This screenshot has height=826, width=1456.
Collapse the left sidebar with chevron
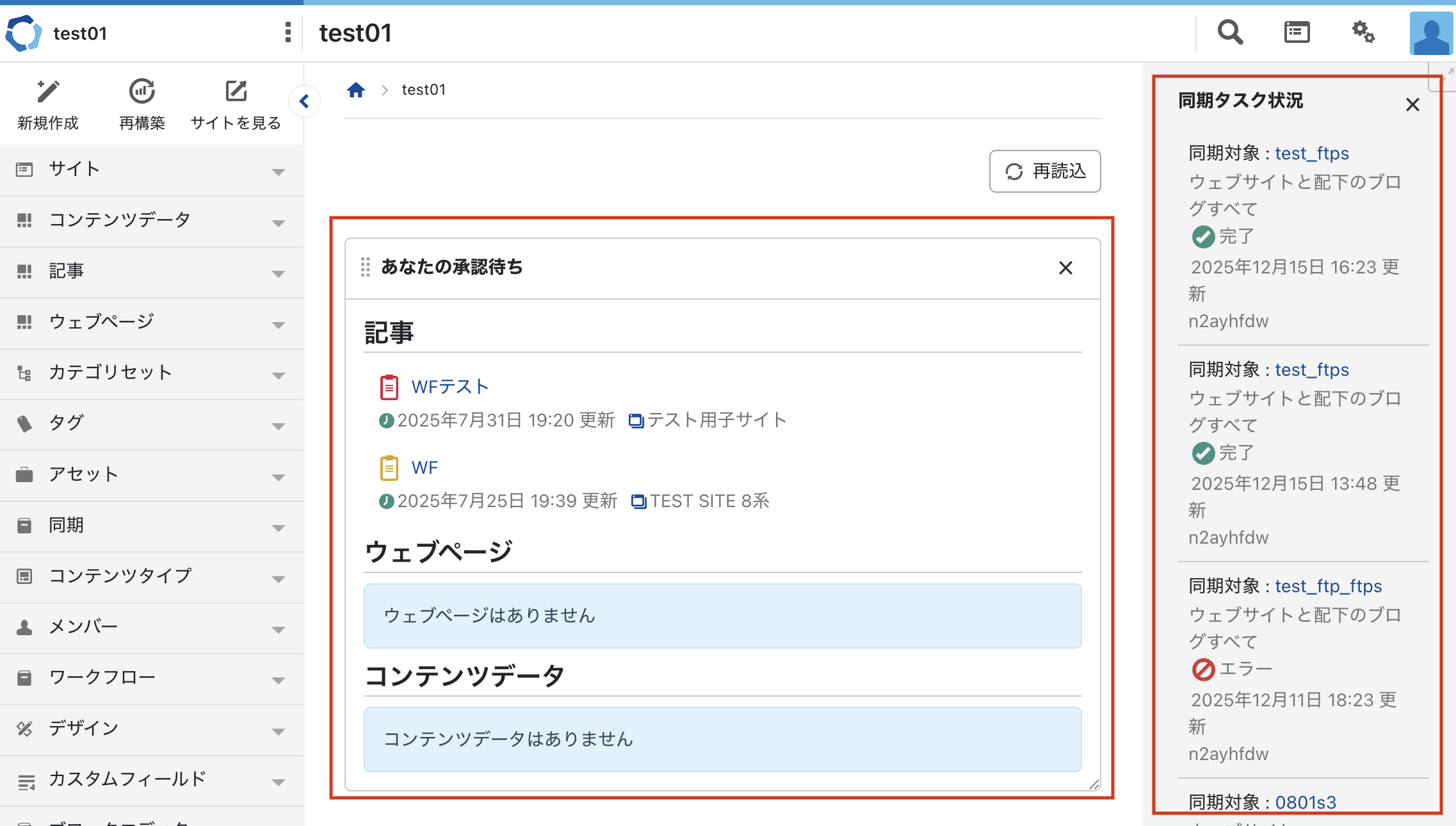(x=304, y=101)
